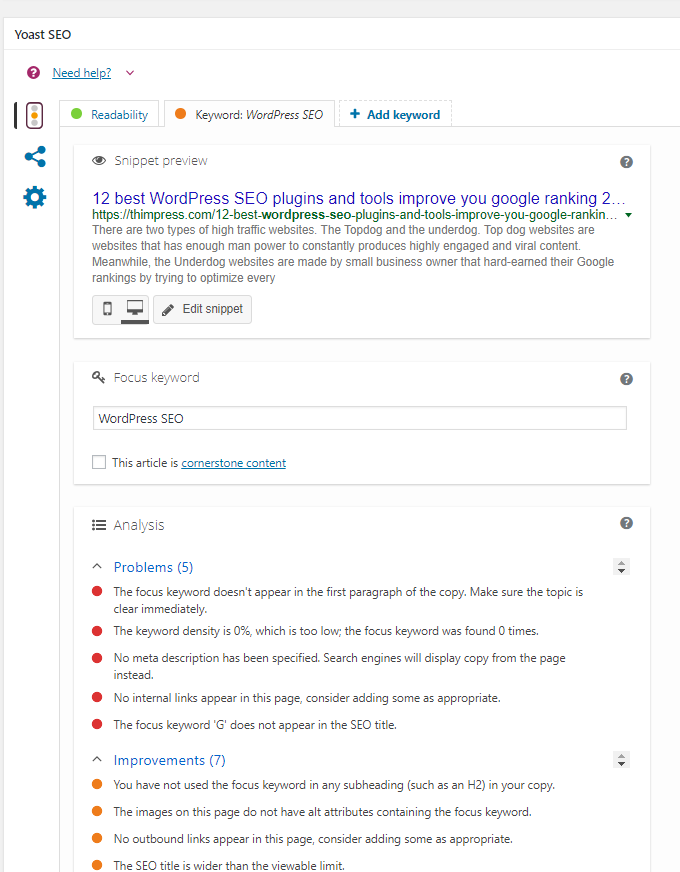Click the Improvements (7) heading
Screen dimensions: 680x872
pyautogui.click(x=170, y=760)
